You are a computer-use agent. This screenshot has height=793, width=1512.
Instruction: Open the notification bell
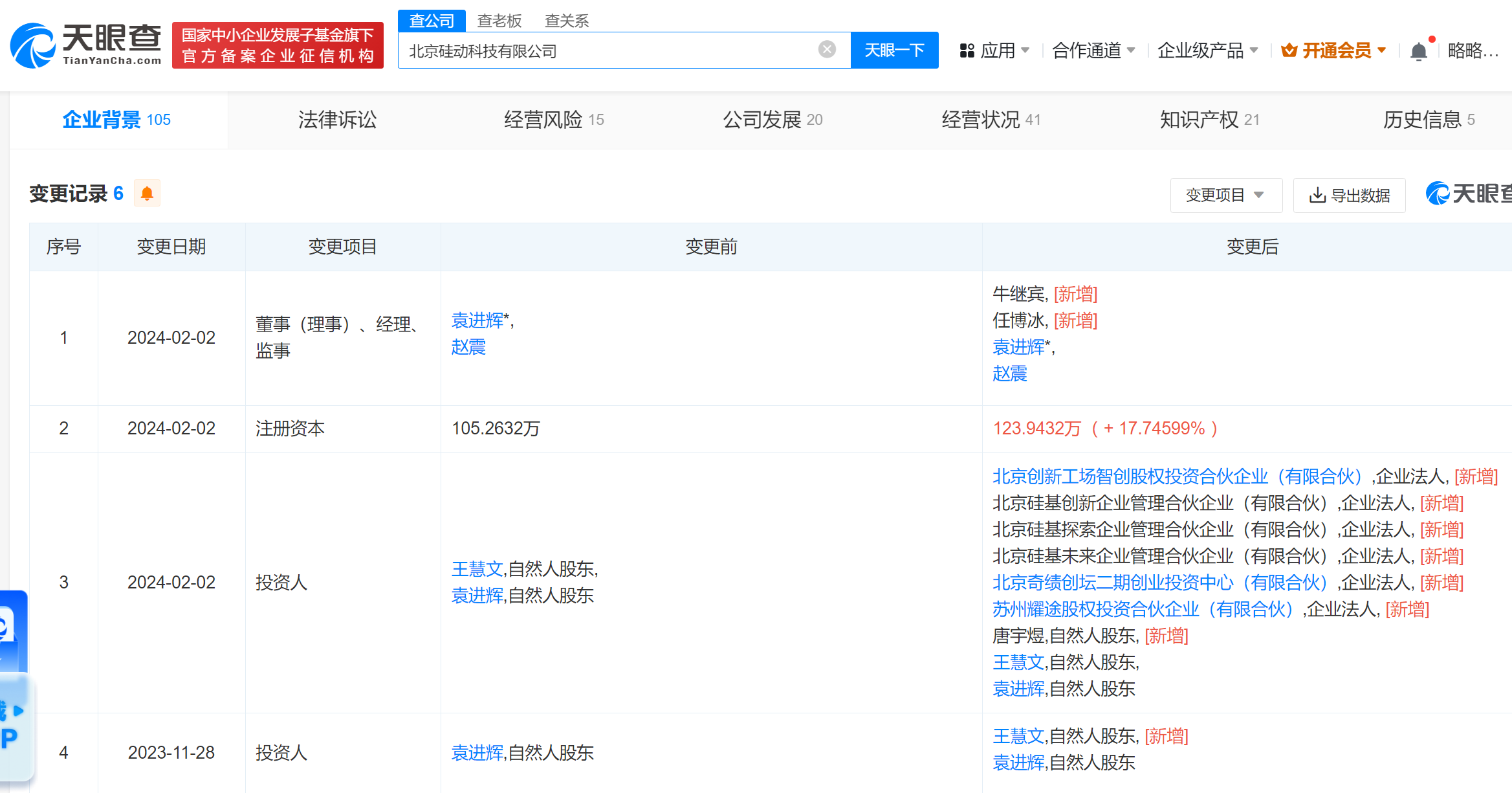[x=1419, y=50]
